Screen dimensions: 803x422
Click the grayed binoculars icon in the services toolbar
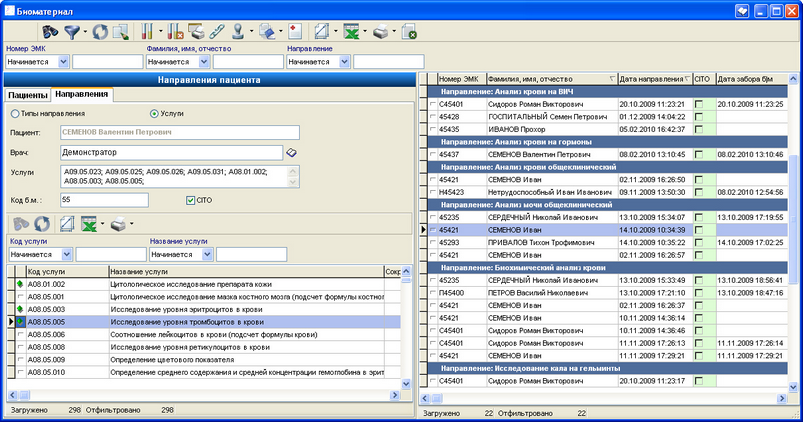(x=21, y=224)
